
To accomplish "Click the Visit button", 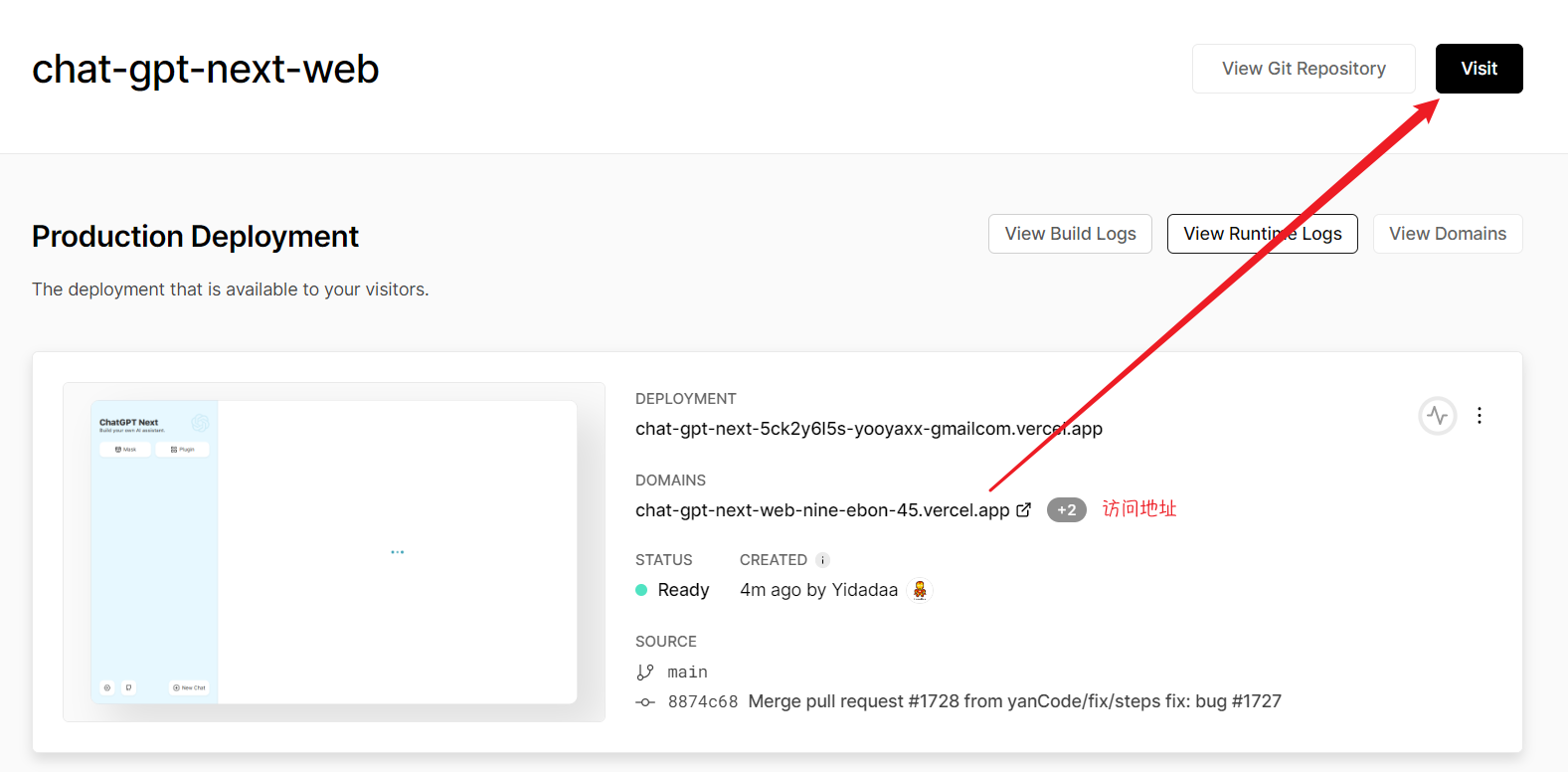I will (1479, 69).
